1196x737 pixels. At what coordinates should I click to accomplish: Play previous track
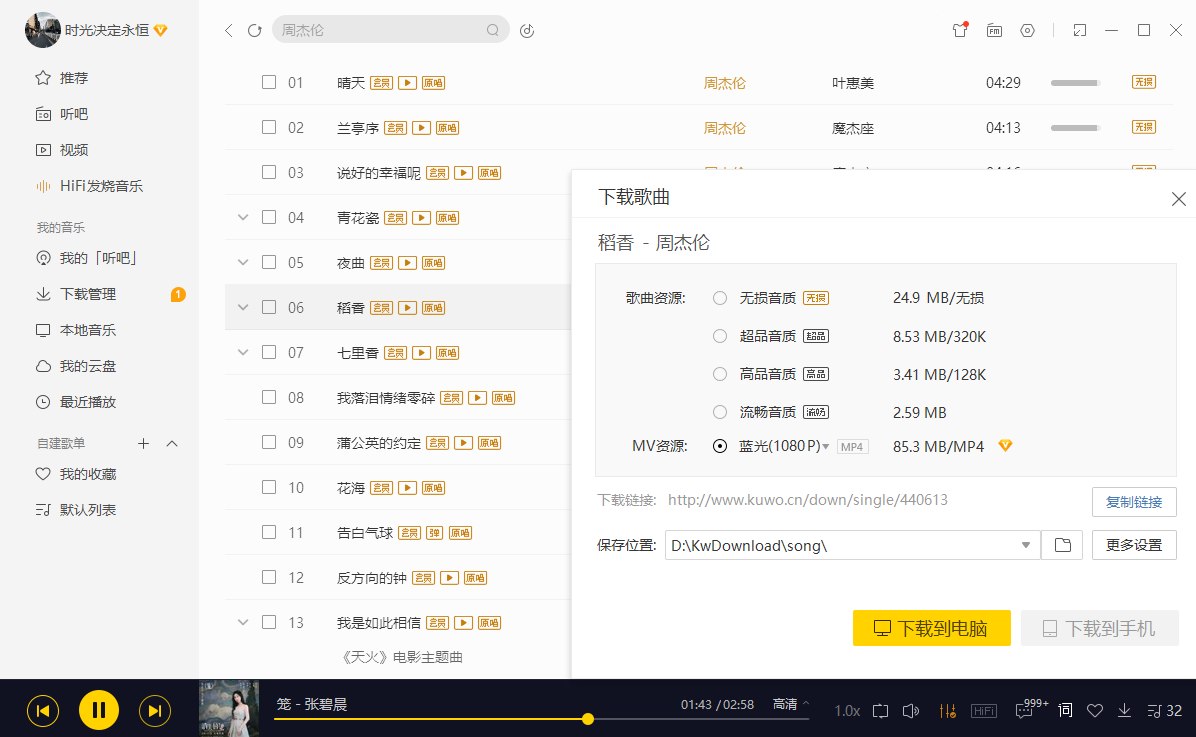click(x=43, y=711)
